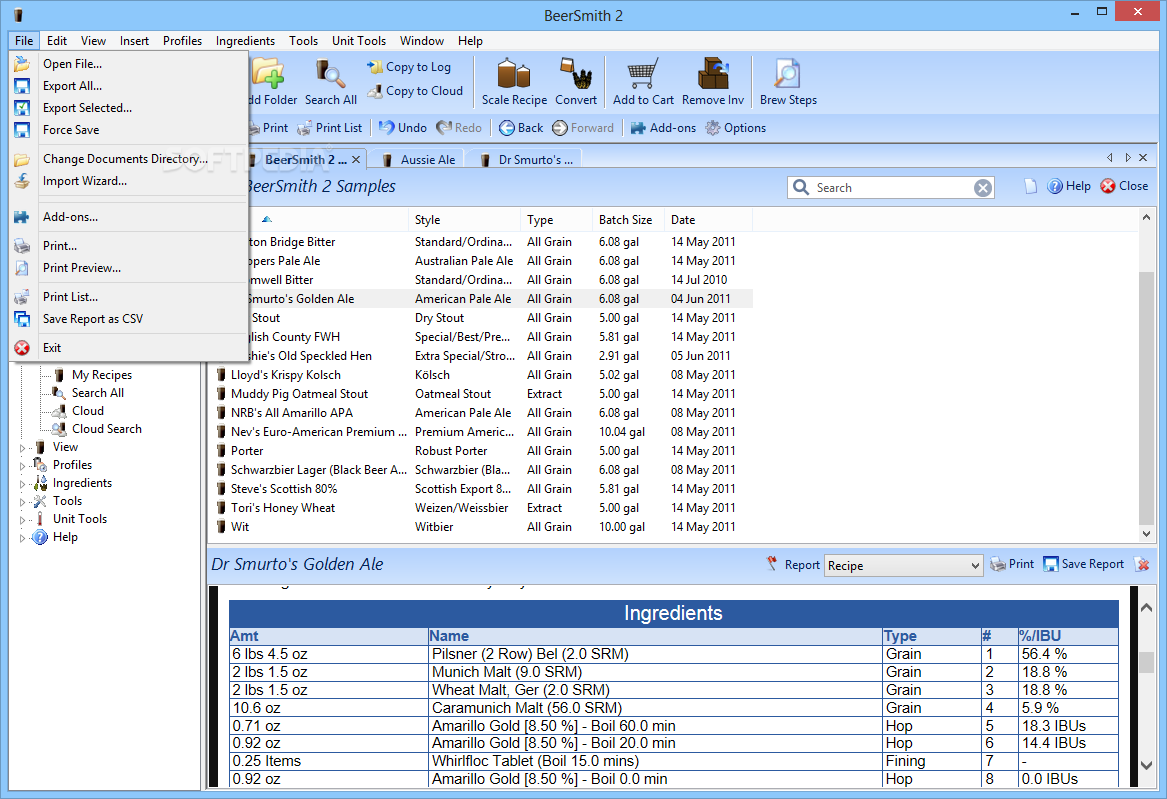Click the Print button in report bar
The image size is (1167, 799).
pos(1012,565)
